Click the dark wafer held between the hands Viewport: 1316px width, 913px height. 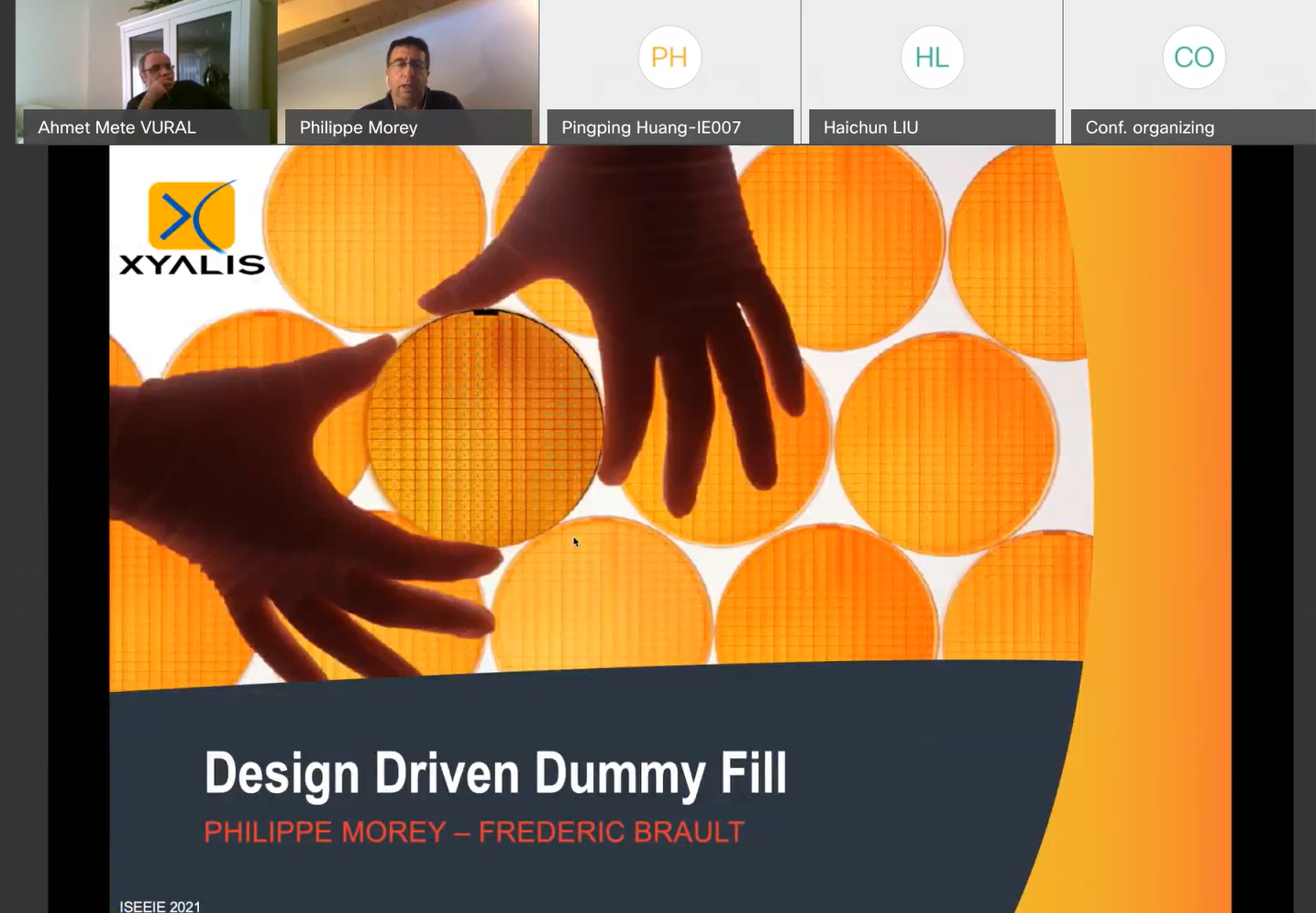[x=485, y=429]
